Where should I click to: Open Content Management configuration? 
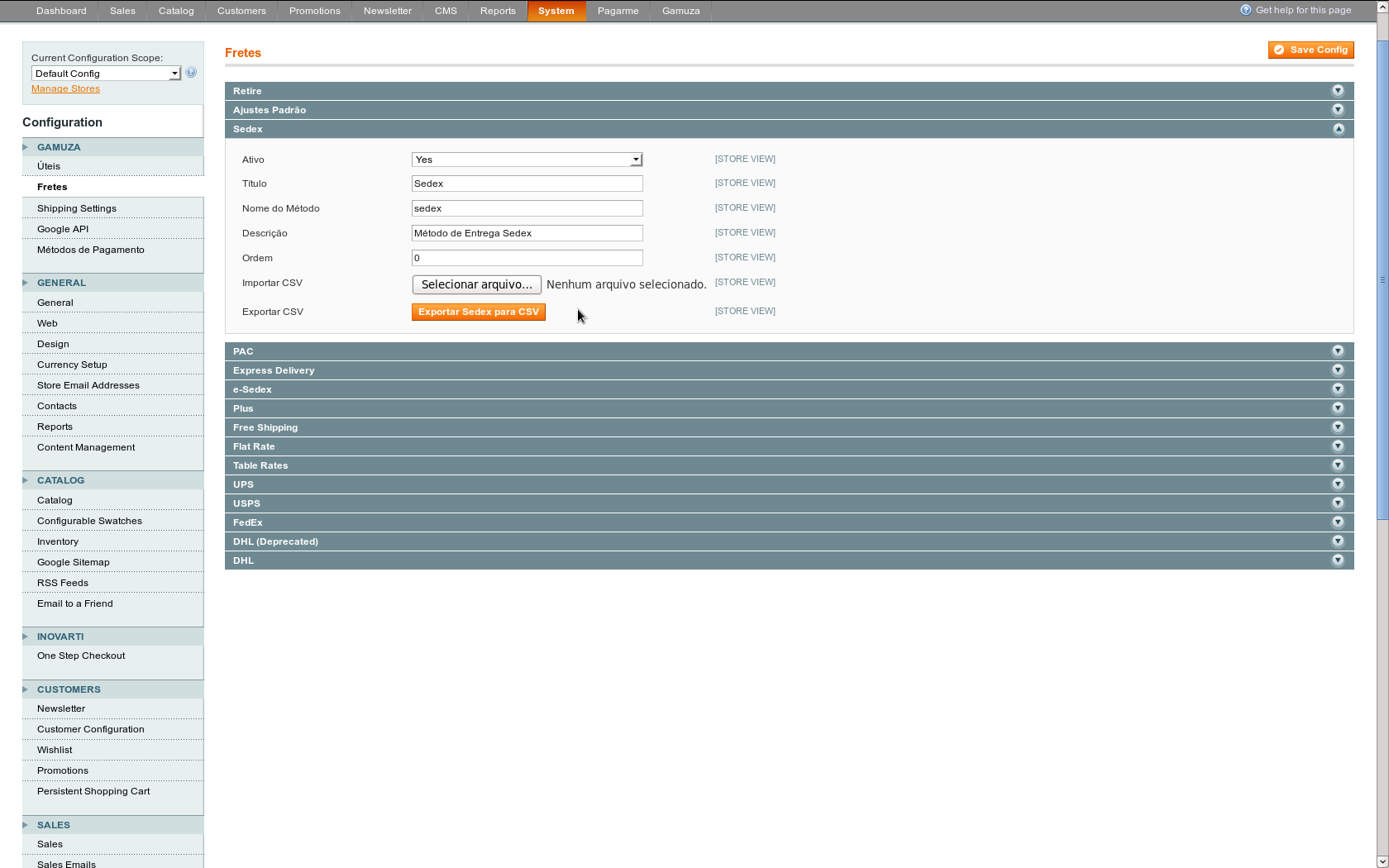point(112,447)
